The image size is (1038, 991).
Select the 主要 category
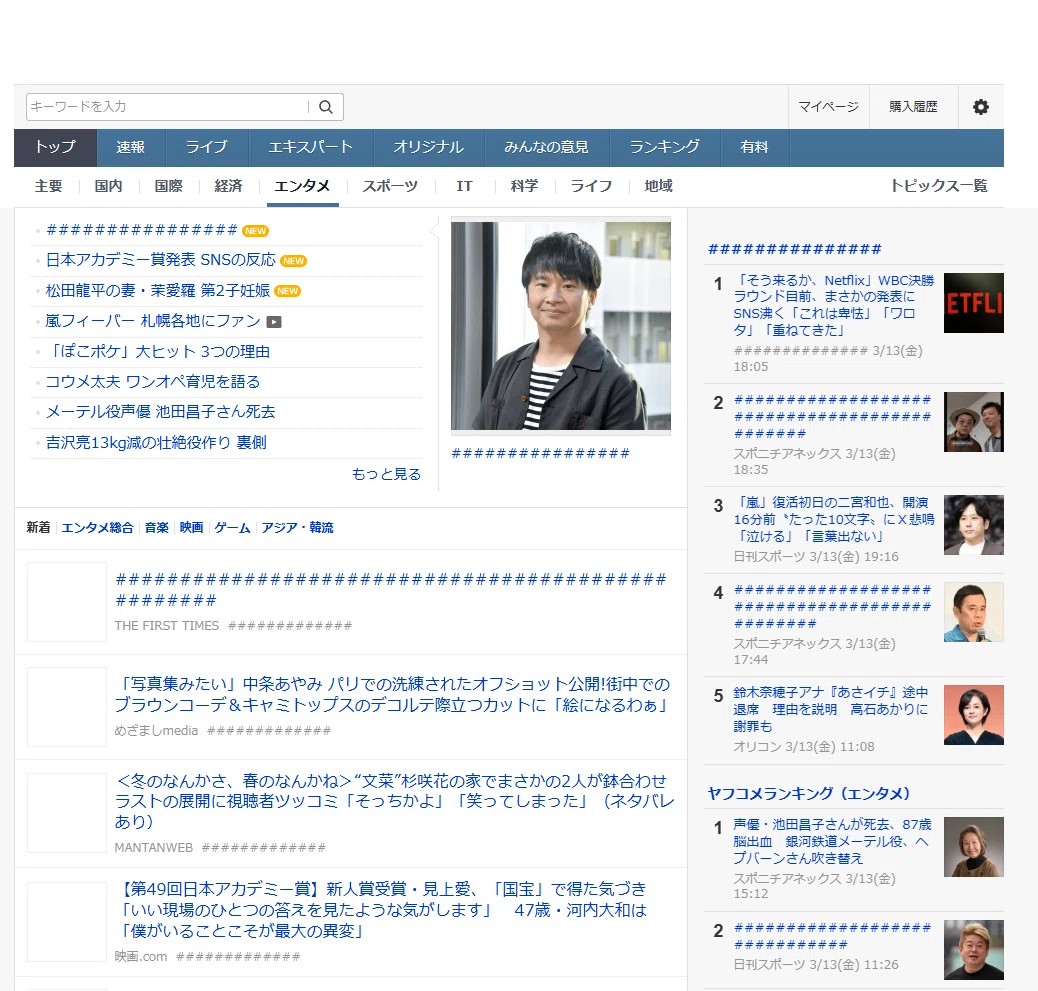click(x=49, y=187)
